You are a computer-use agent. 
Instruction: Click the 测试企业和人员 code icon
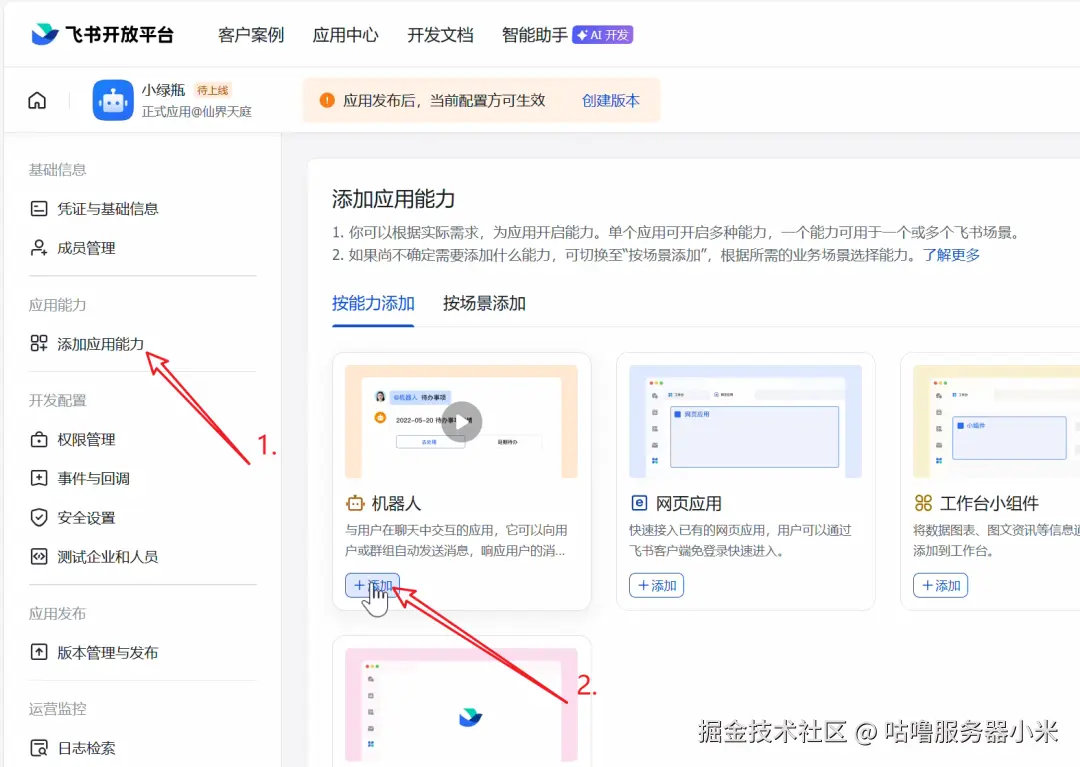coord(39,556)
